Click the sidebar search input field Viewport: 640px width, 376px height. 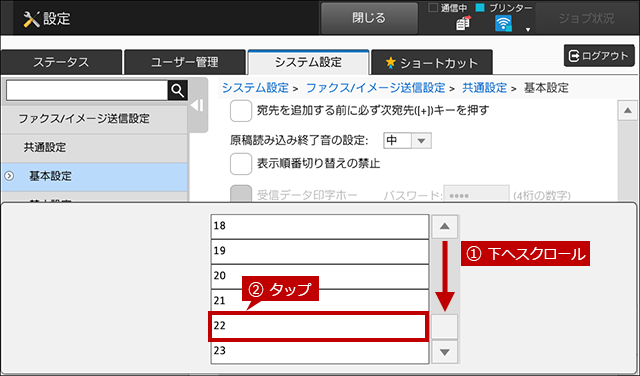(x=87, y=90)
